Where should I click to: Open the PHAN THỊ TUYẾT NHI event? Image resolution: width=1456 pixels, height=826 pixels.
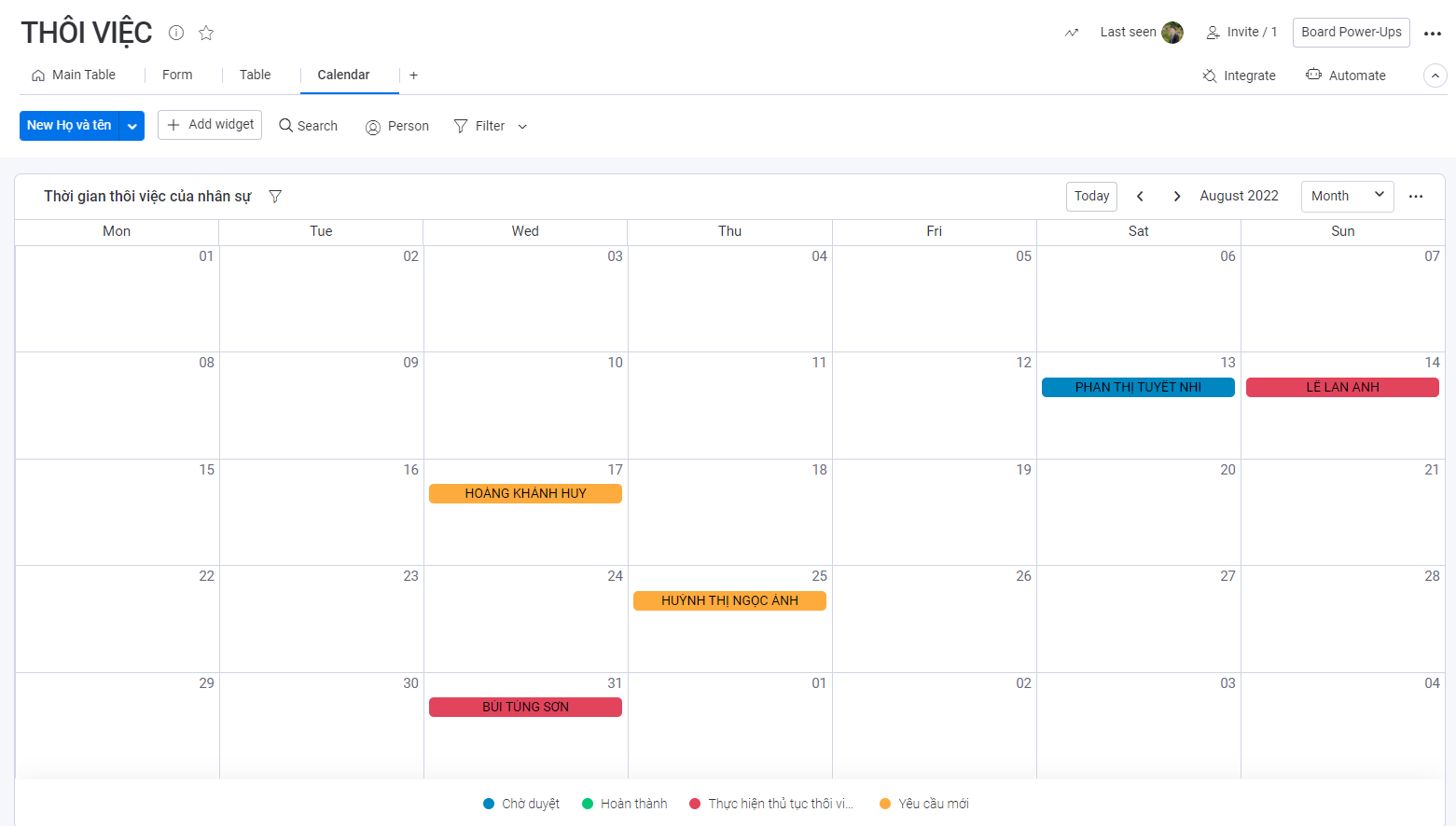1138,388
